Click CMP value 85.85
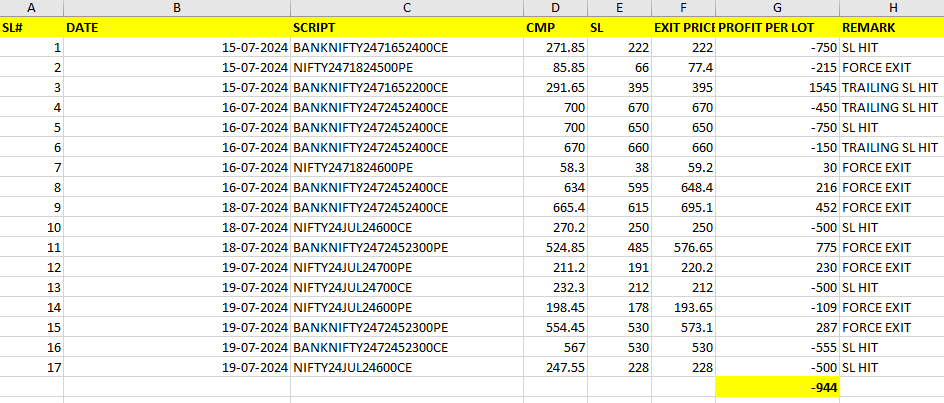Screen dimensions: 944x403 coord(555,67)
